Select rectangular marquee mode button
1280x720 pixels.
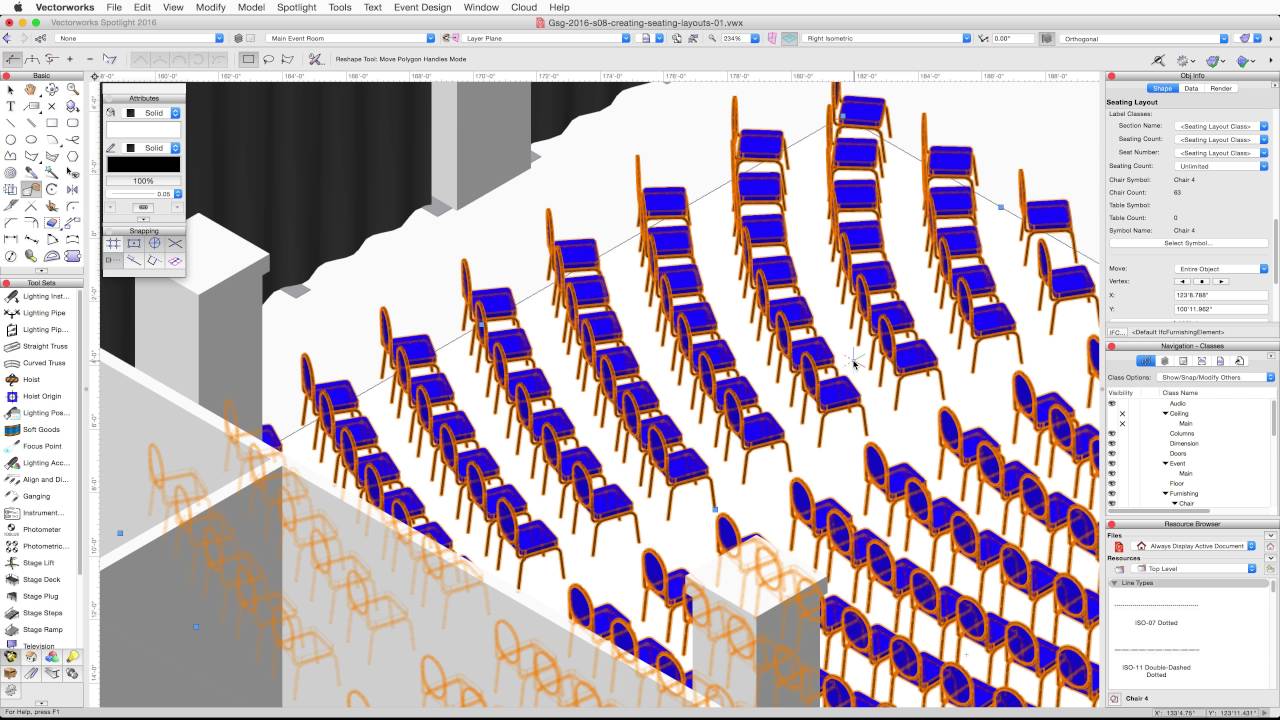coord(248,59)
